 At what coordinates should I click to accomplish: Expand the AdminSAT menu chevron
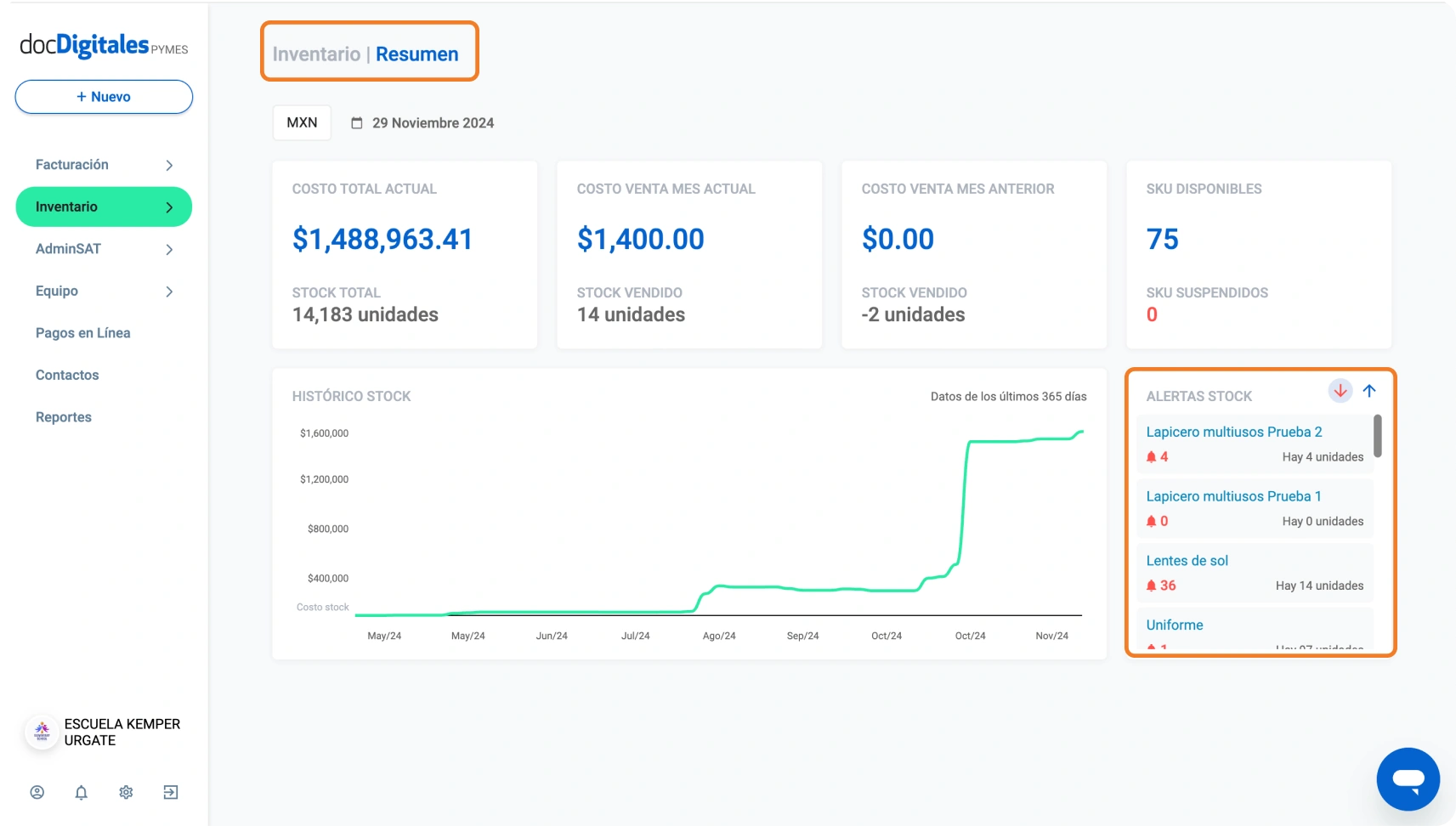pos(169,250)
